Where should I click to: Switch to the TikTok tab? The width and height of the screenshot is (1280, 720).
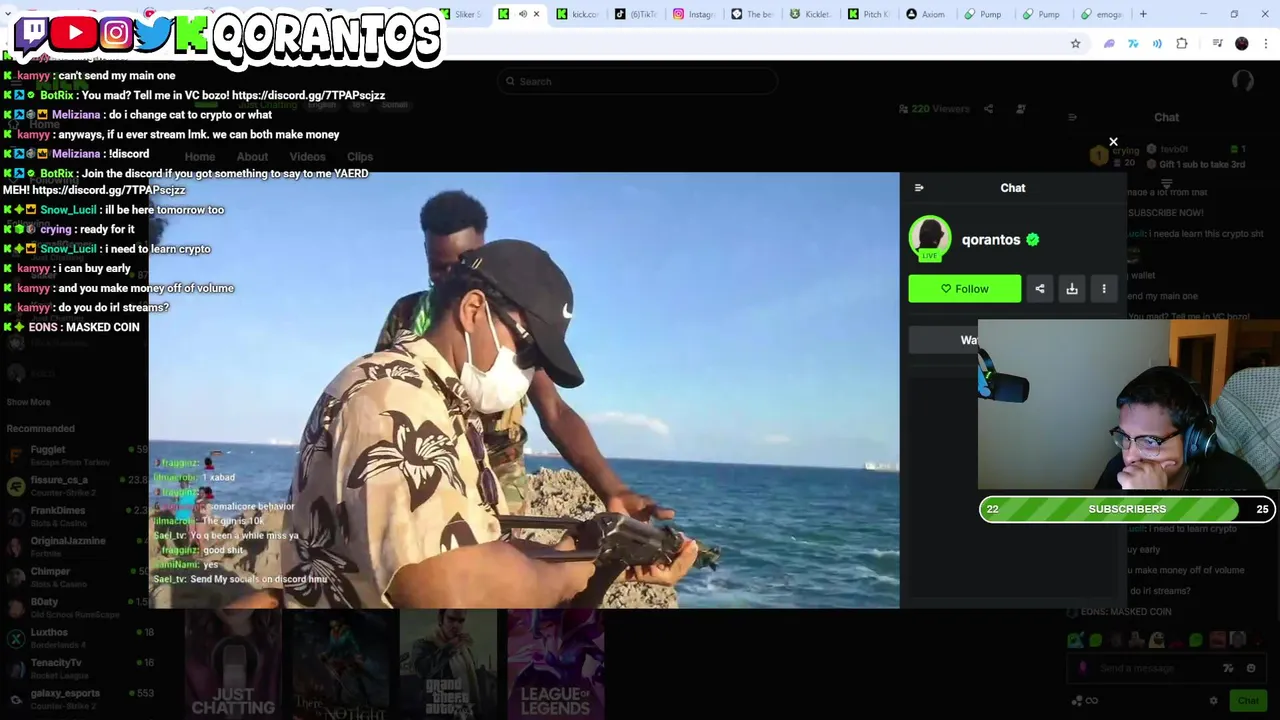pyautogui.click(x=636, y=14)
